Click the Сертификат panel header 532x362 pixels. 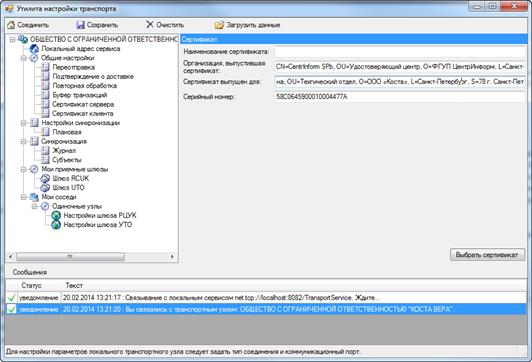click(x=354, y=39)
